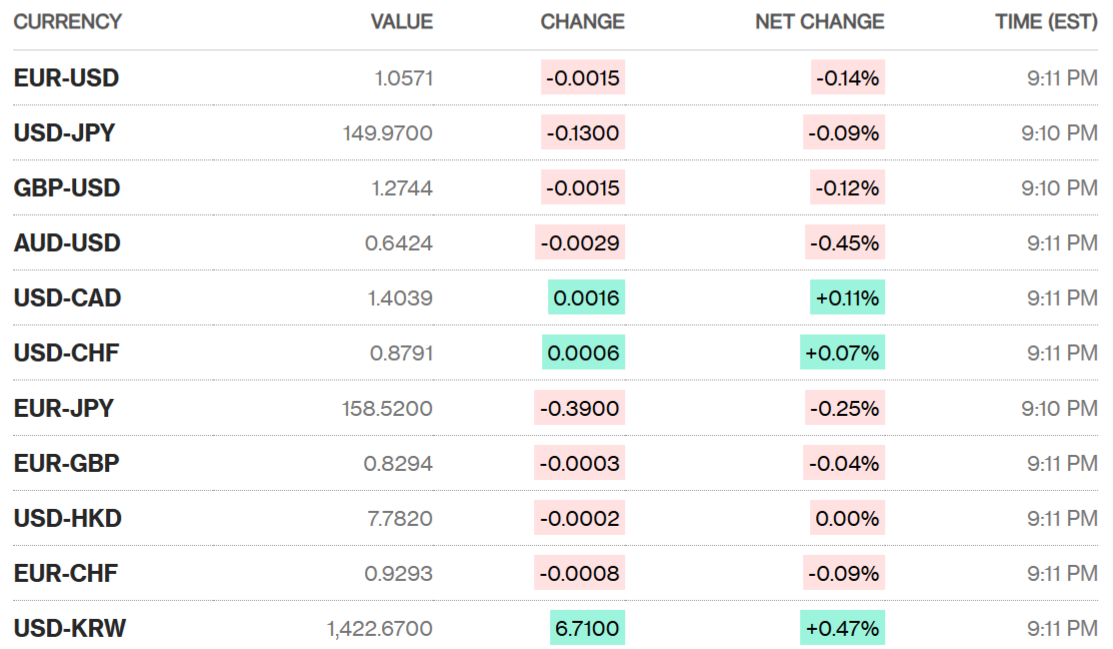The width and height of the screenshot is (1113, 649).
Task: Sort by the CHANGE column header
Action: pos(582,21)
